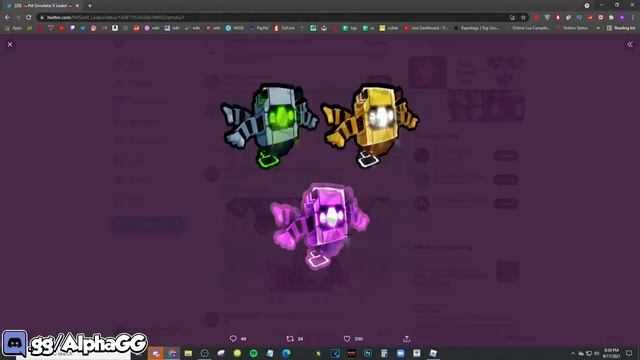Reload the current Twitter page
Viewport: 640px width, 360px height.
click(x=29, y=18)
